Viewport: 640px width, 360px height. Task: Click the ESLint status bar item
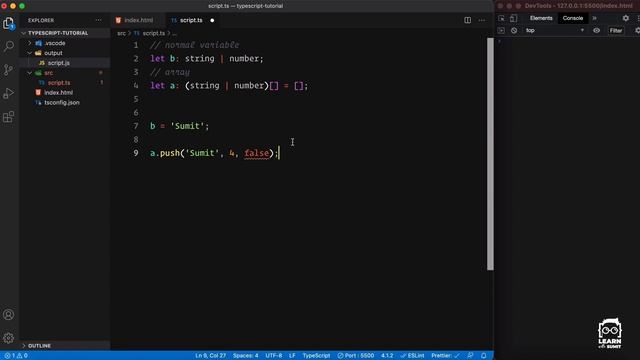click(x=412, y=356)
